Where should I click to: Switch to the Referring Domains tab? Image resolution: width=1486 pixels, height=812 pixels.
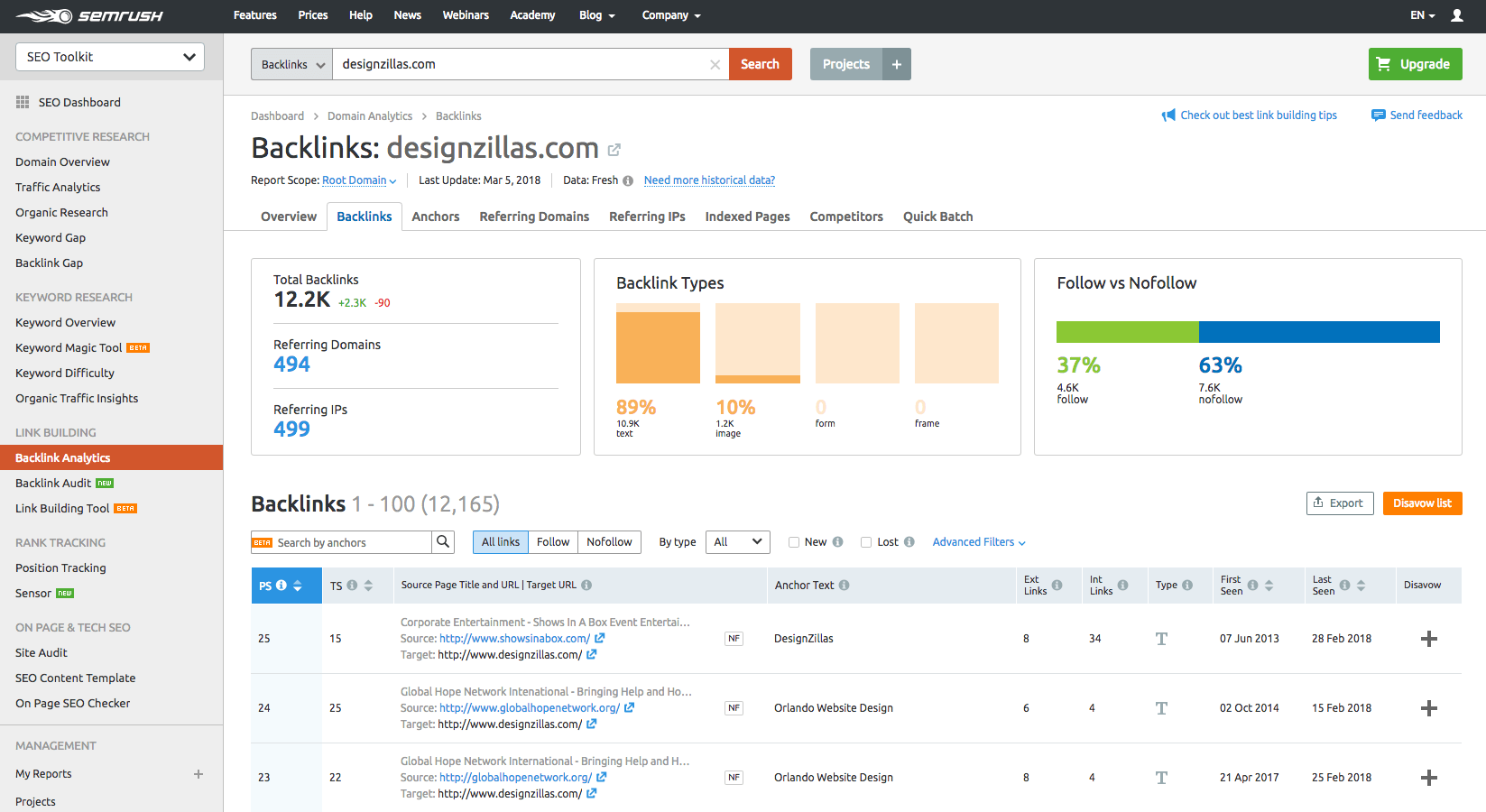click(x=534, y=217)
